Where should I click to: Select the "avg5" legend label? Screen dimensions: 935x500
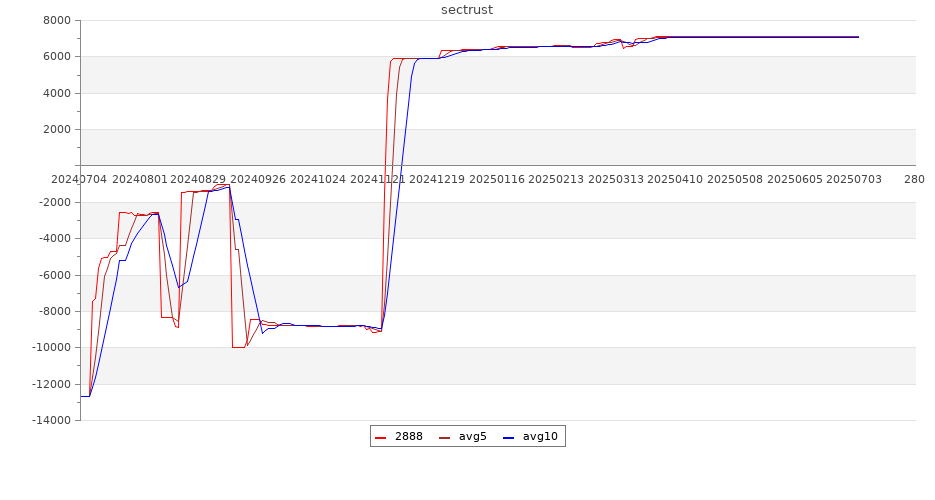(x=472, y=436)
